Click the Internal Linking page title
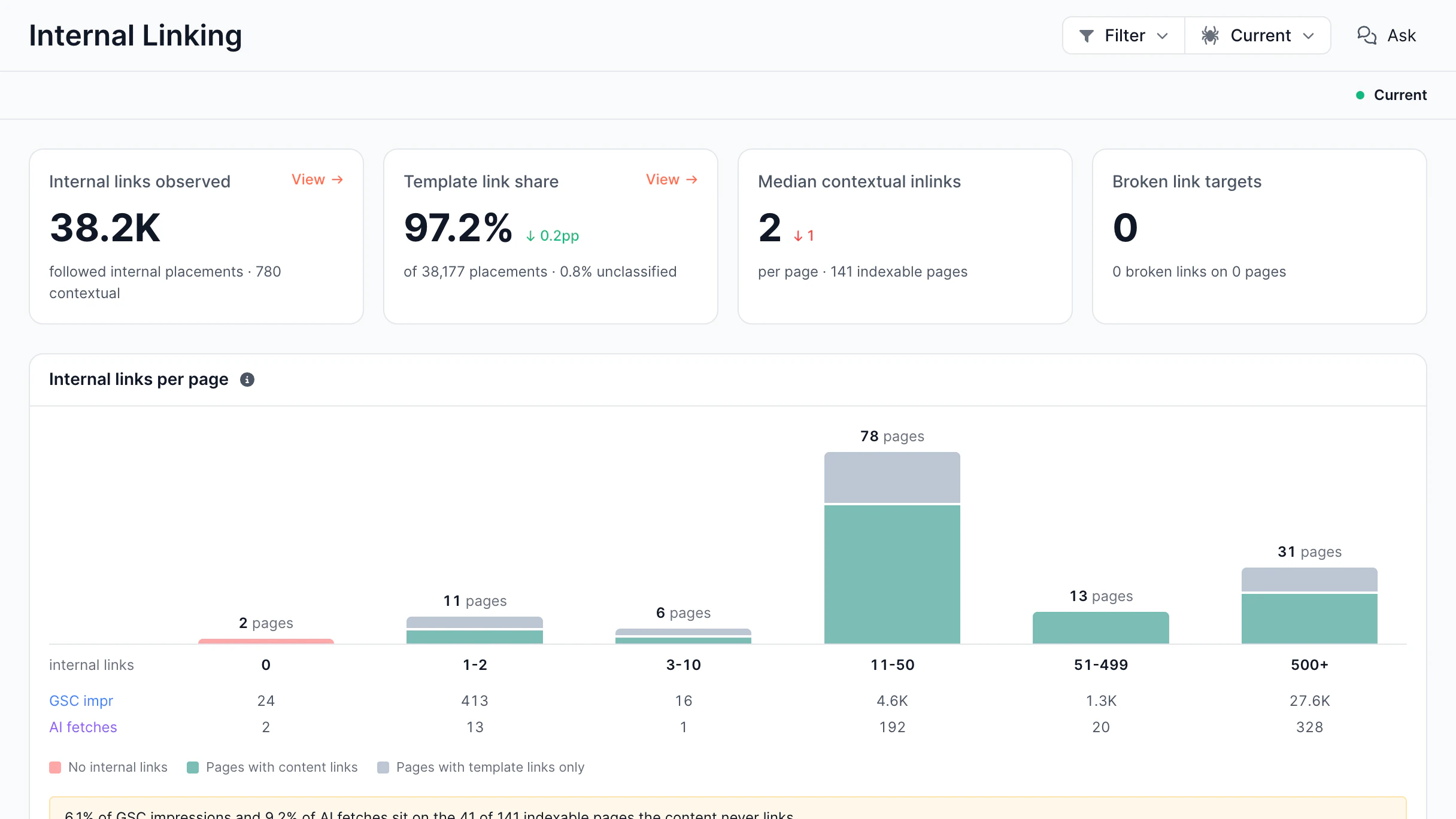 click(135, 35)
